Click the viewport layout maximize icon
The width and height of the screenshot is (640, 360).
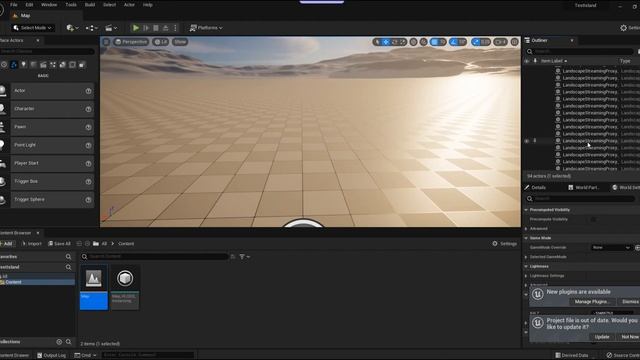point(514,42)
